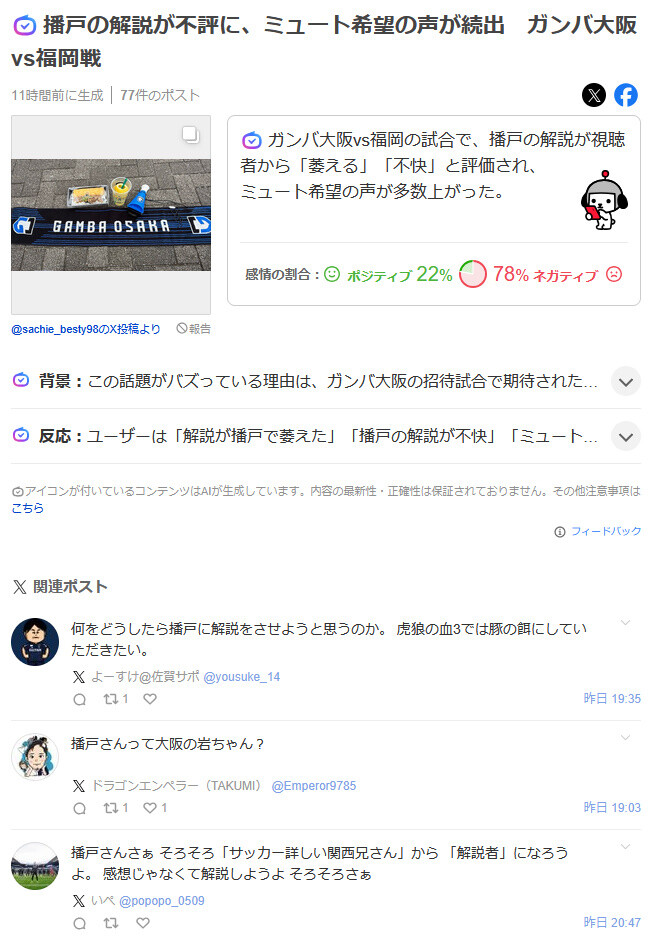The width and height of the screenshot is (660, 936).
Task: Retweet the Emperor9785 post
Action: [116, 808]
